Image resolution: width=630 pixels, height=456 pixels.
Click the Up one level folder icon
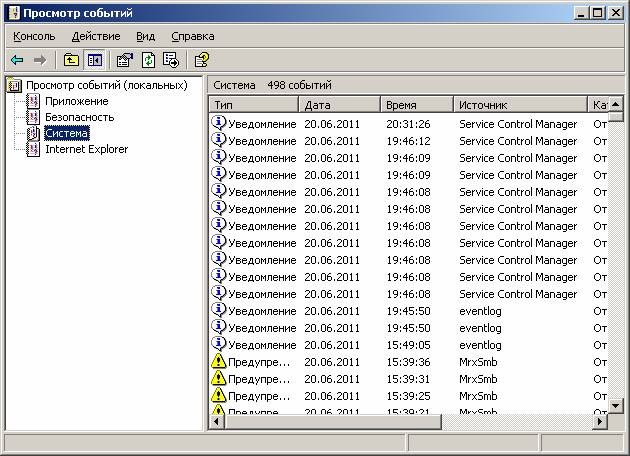pyautogui.click(x=70, y=60)
